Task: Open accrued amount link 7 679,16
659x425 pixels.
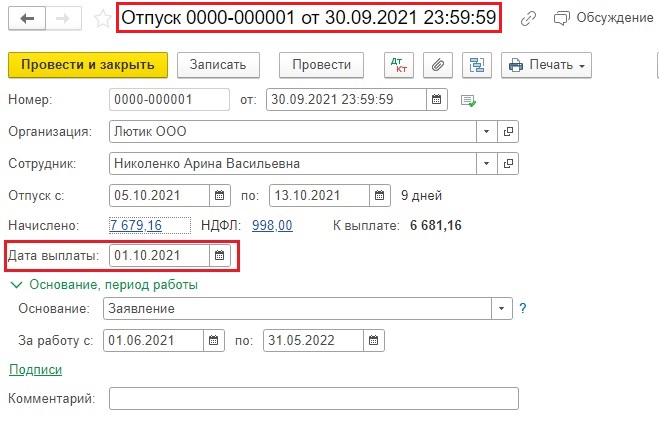Action: [x=136, y=225]
